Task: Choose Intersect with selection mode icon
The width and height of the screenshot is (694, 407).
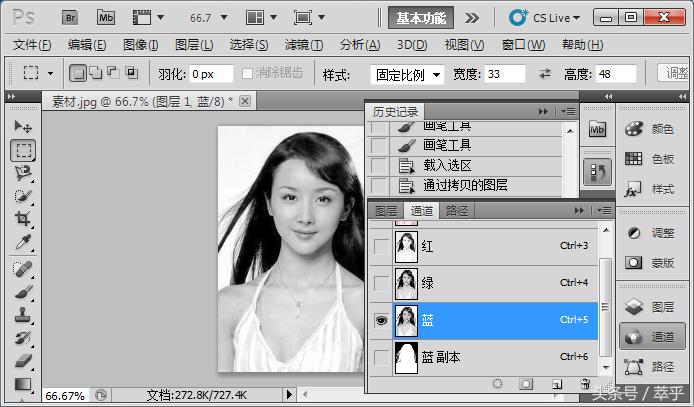Action: point(131,72)
